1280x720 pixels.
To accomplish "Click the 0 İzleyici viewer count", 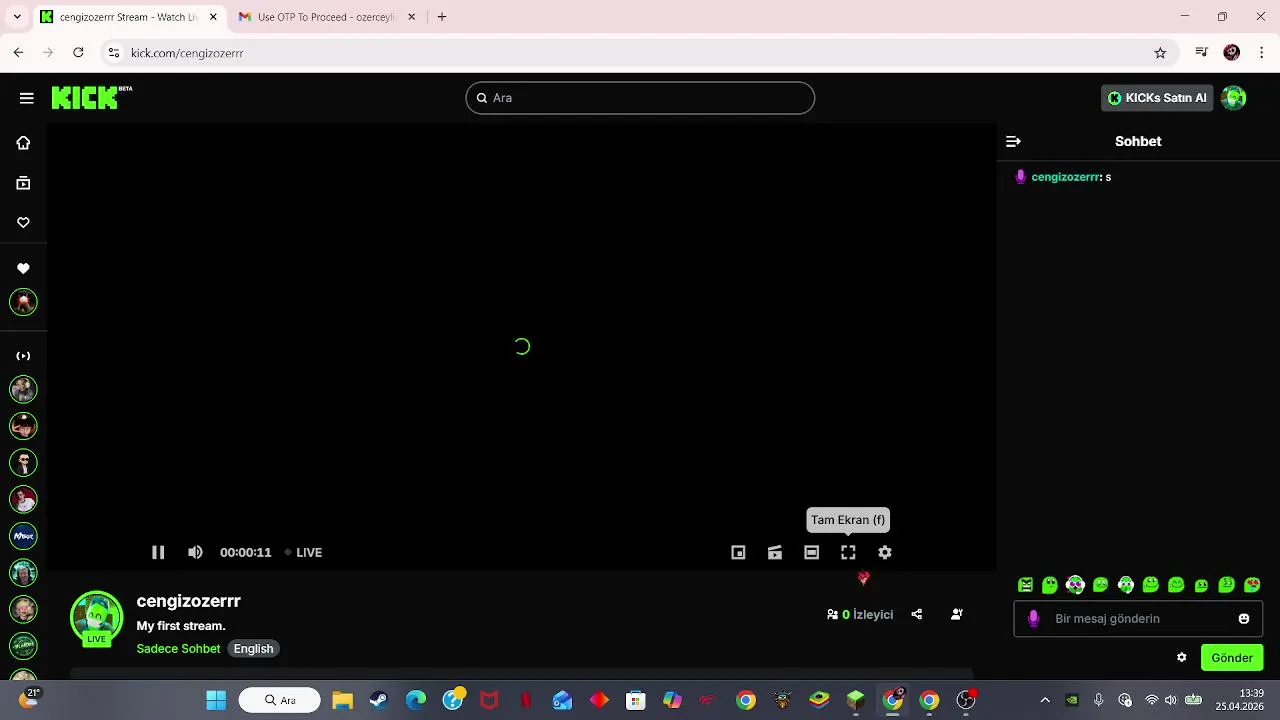I will 860,615.
